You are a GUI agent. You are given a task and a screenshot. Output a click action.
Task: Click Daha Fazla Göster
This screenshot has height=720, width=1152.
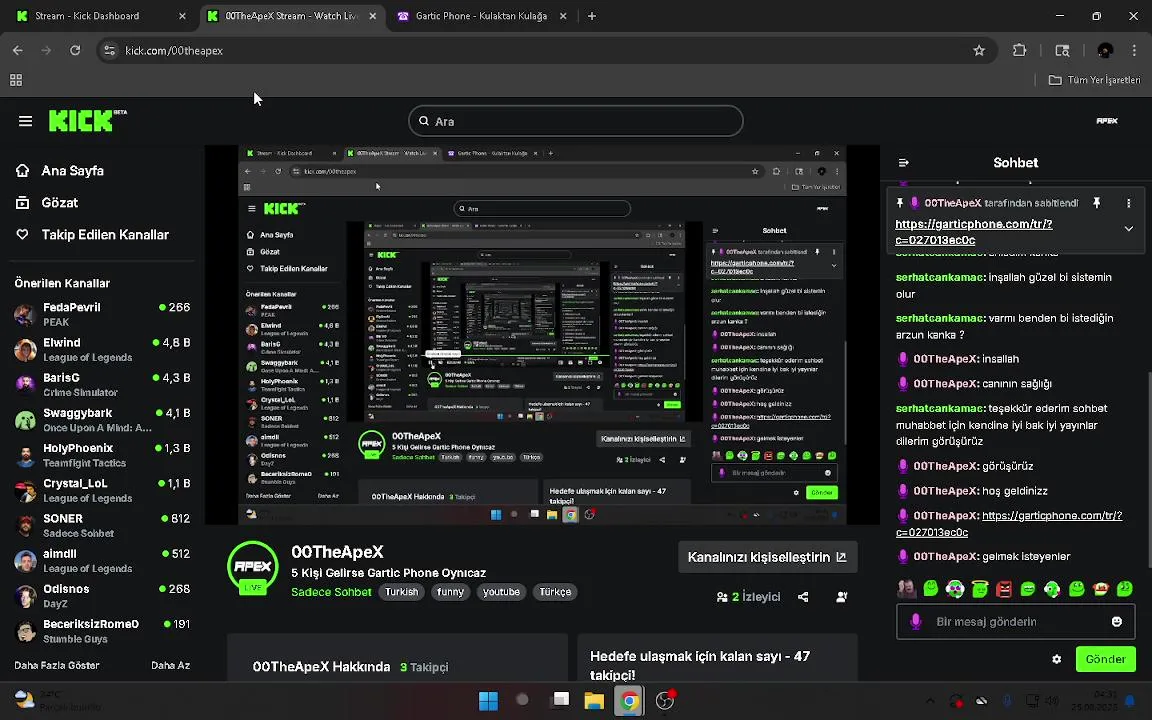(57, 666)
